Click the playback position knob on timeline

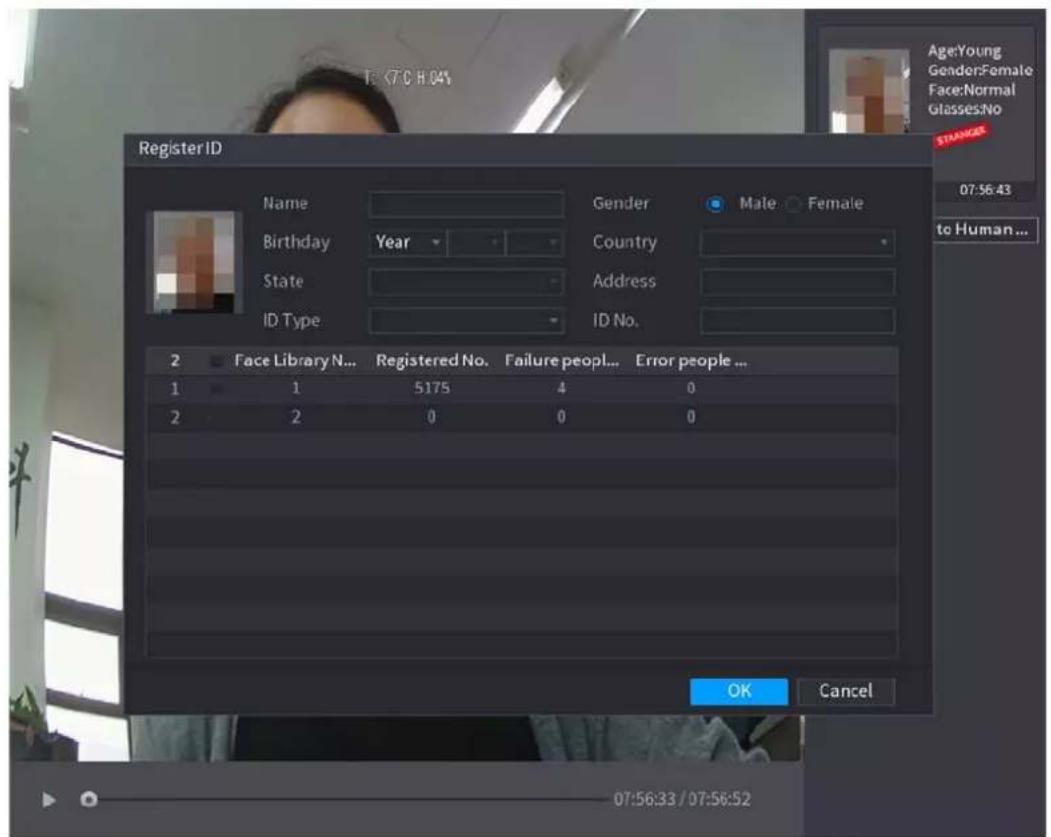point(88,799)
